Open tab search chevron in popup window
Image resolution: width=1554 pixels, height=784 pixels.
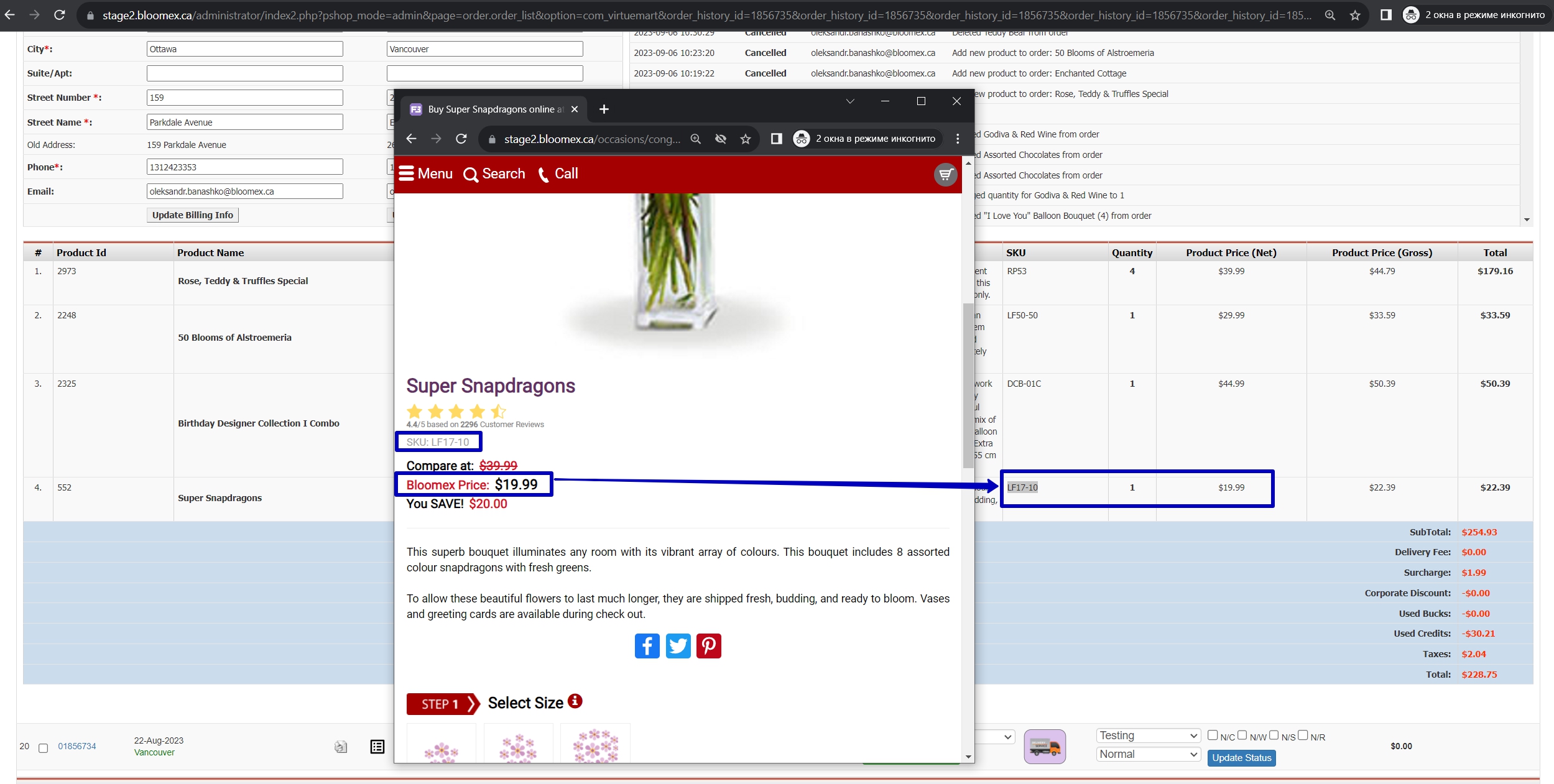(x=850, y=101)
